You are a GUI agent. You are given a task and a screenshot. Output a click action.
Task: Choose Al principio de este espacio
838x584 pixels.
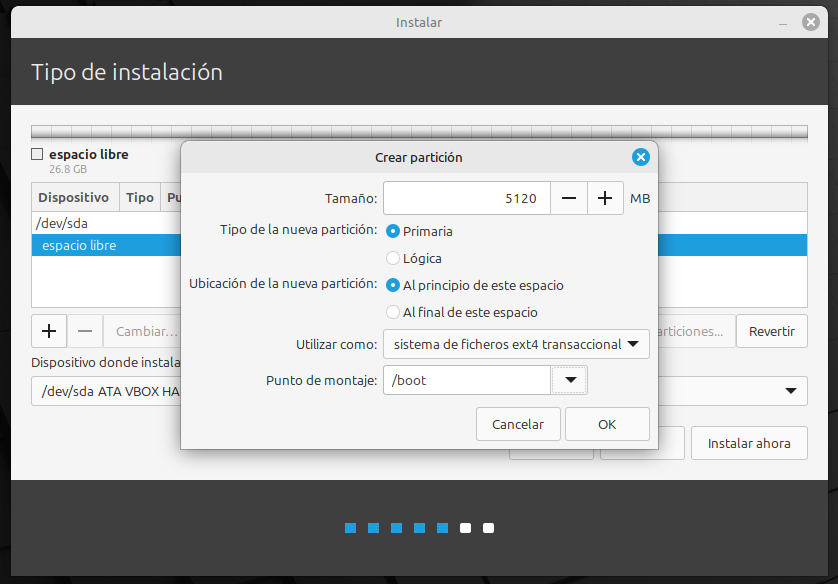coord(394,285)
